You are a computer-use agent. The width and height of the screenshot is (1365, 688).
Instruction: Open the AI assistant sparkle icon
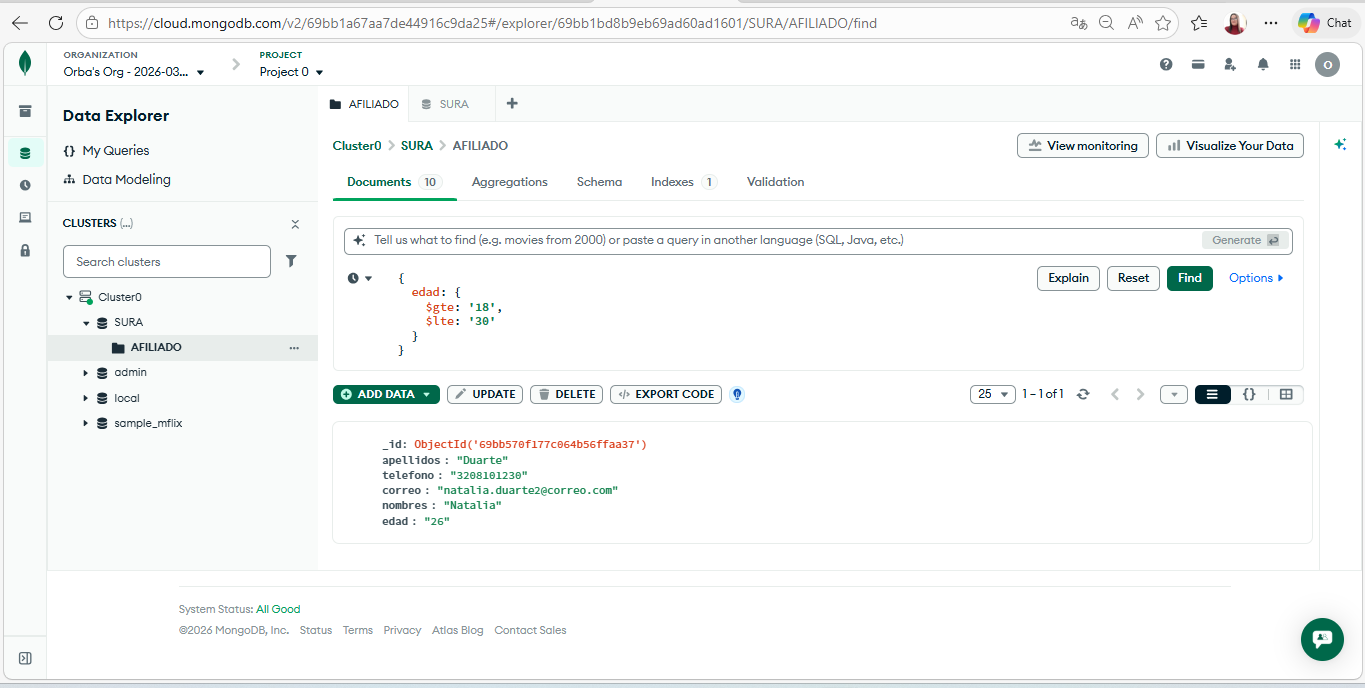[1340, 145]
